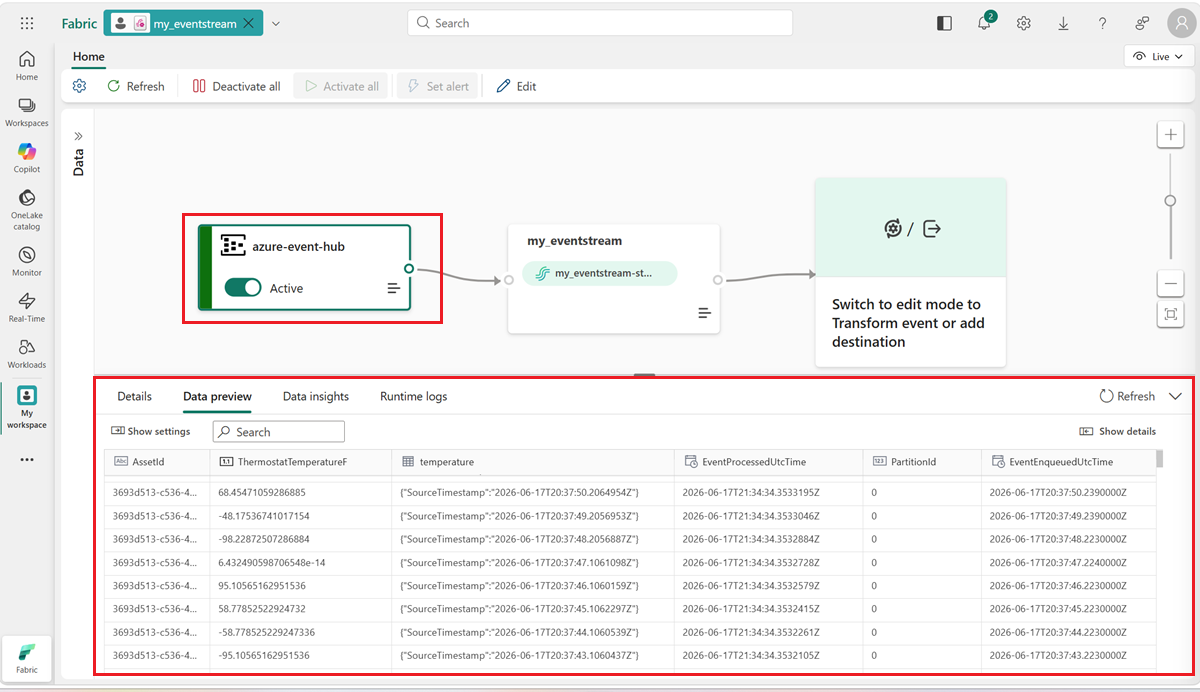The height and width of the screenshot is (692, 1200).
Task: Click Activate all button
Action: point(341,86)
